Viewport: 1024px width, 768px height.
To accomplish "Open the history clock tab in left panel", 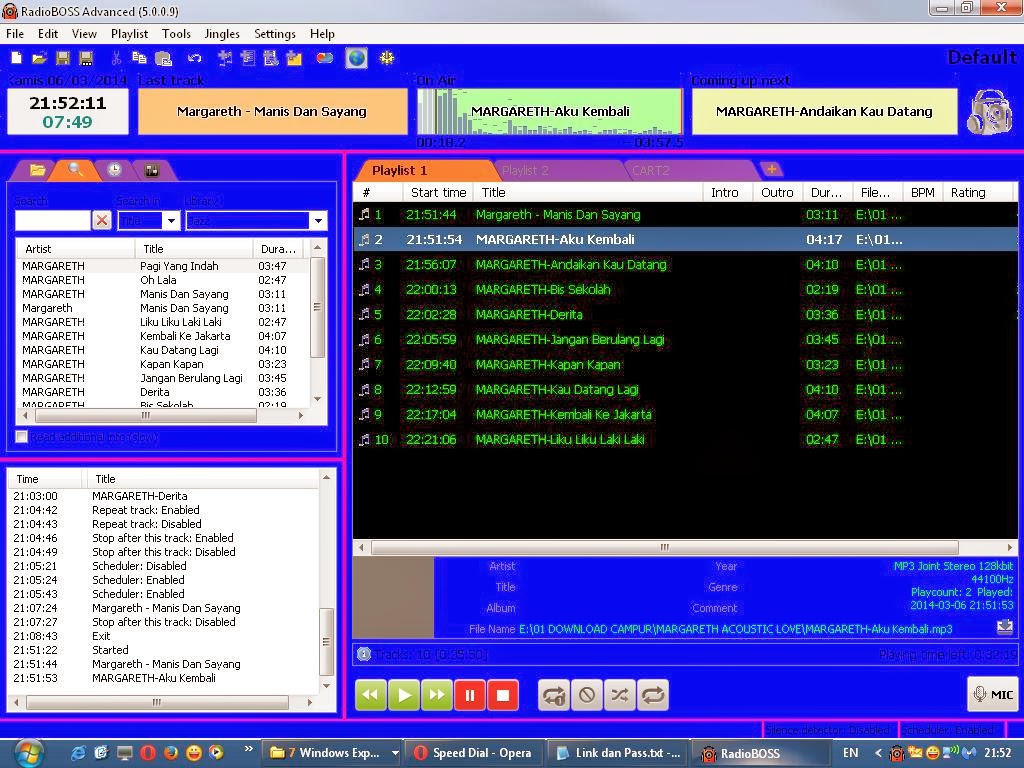I will [113, 170].
